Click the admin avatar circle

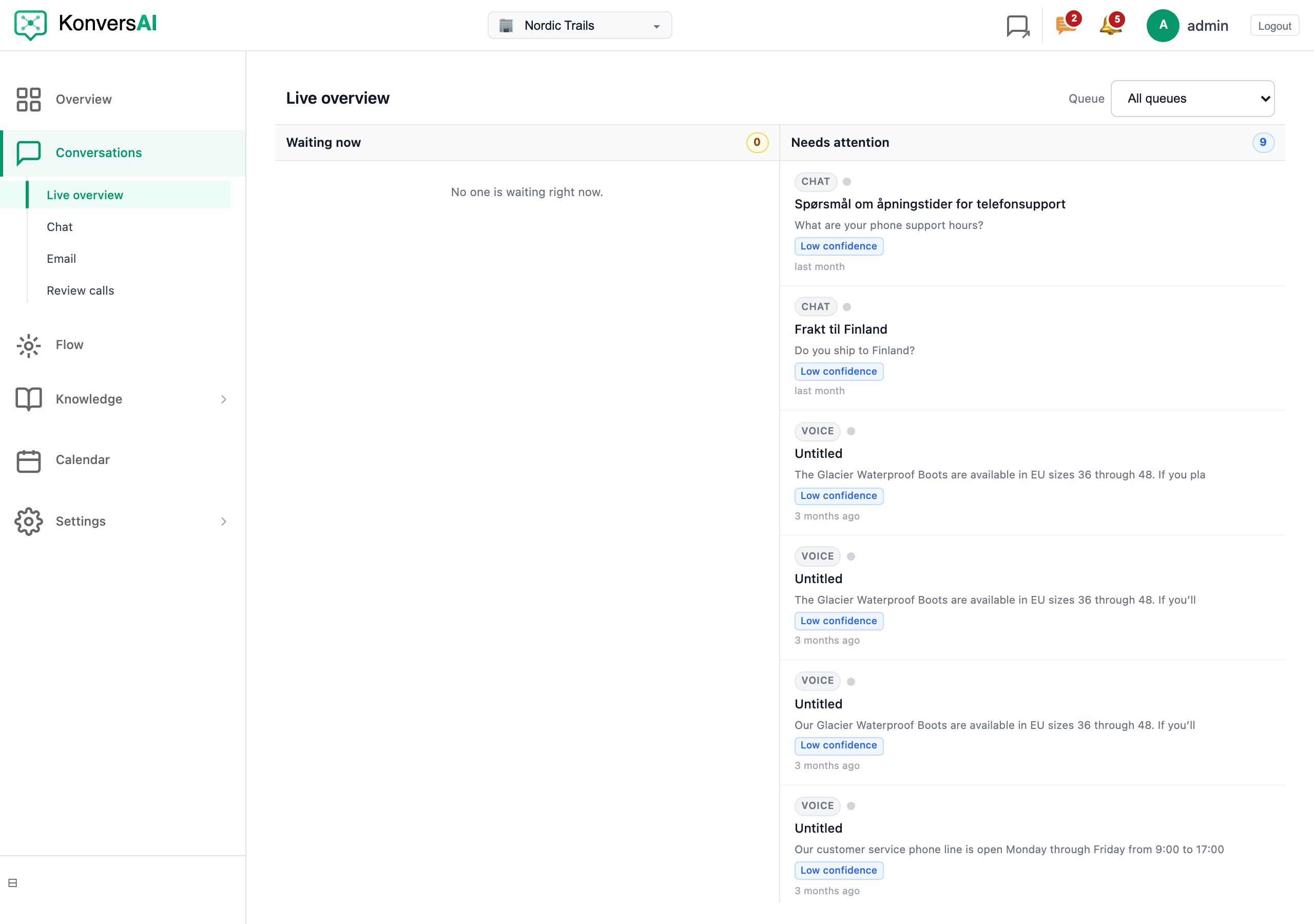tap(1163, 25)
